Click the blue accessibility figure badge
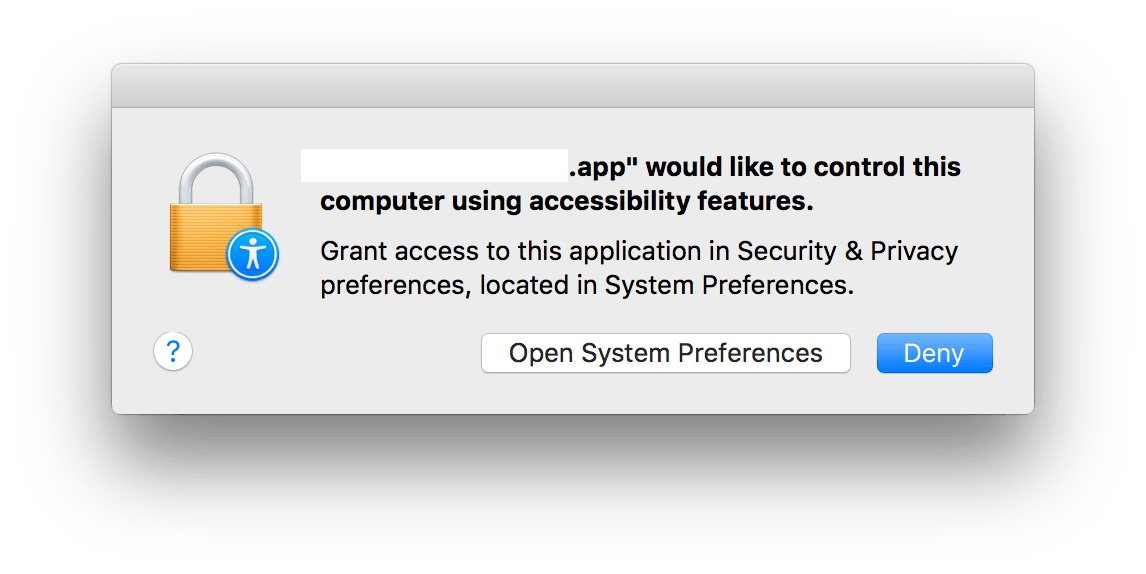Screen dimensions: 1146x574 (x=251, y=255)
